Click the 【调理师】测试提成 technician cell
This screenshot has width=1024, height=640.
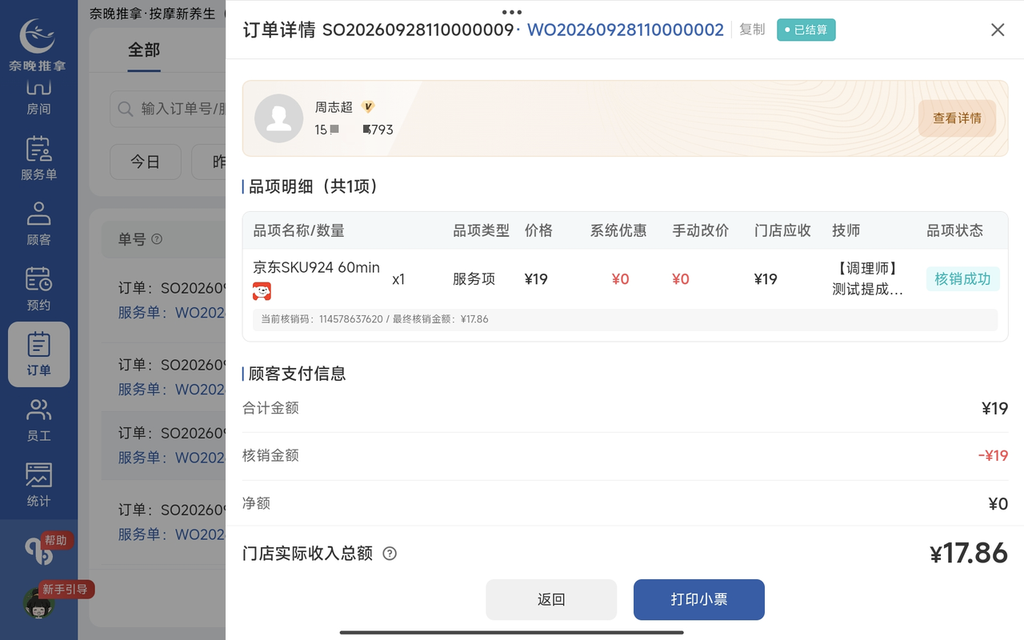tap(867, 279)
